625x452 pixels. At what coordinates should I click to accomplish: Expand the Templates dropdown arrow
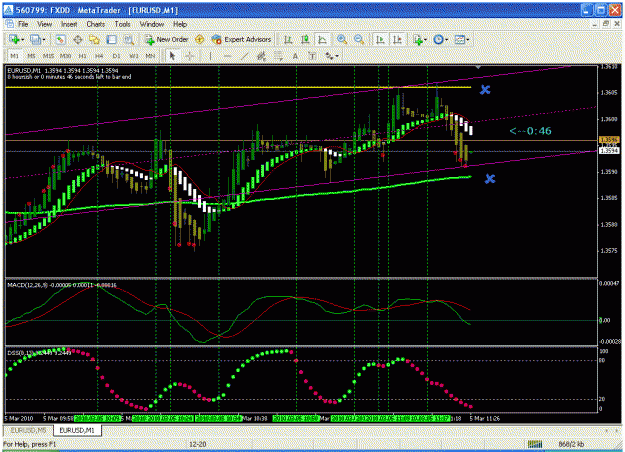pos(468,39)
